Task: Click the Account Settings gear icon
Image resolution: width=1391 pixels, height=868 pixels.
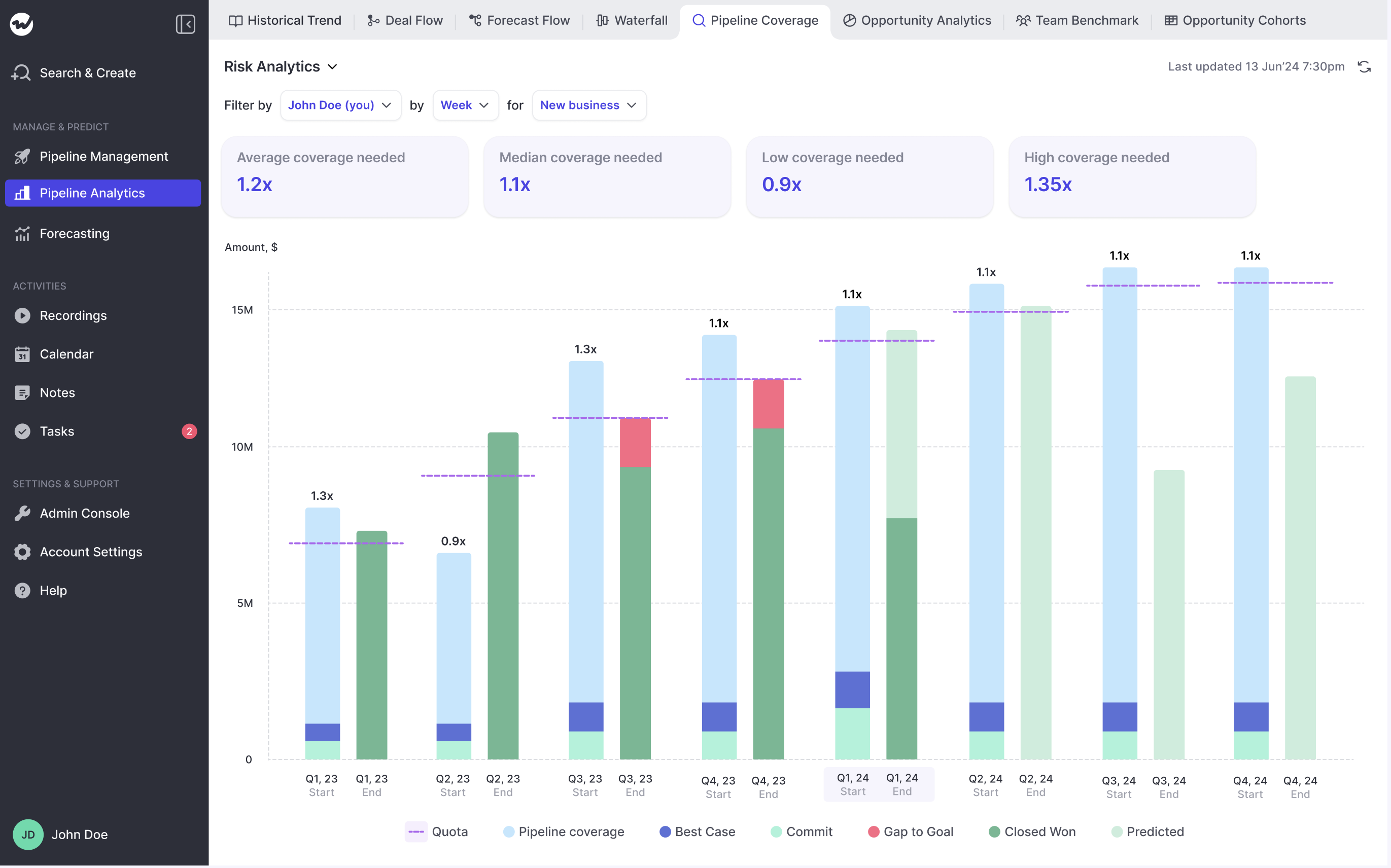Action: (22, 552)
